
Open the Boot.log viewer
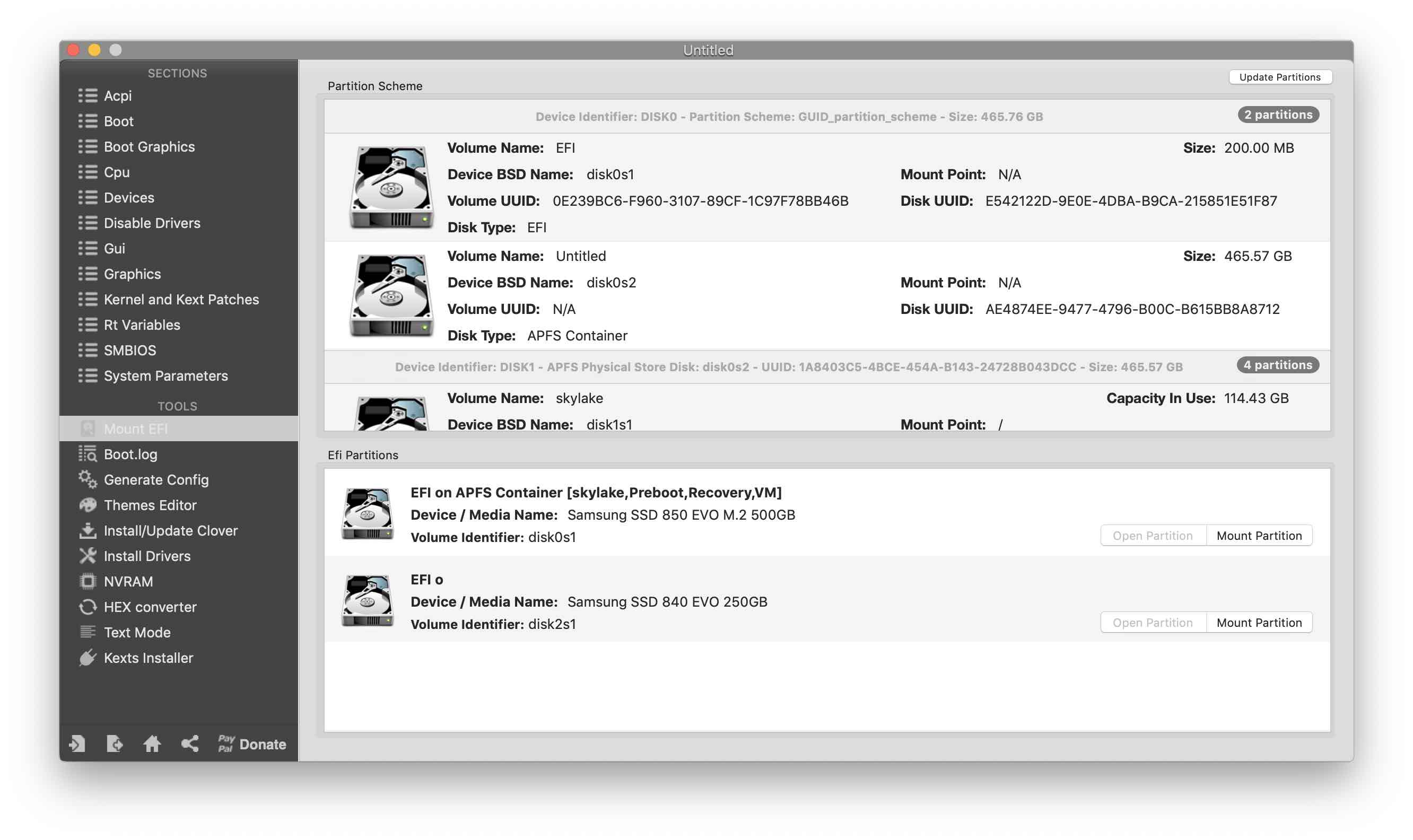[x=130, y=454]
